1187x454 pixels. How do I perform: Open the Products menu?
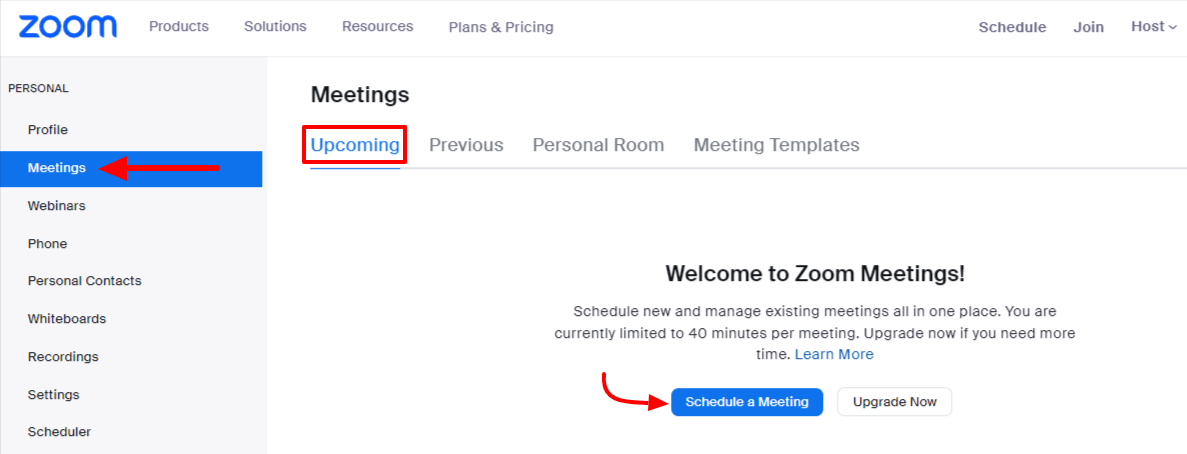[x=179, y=27]
